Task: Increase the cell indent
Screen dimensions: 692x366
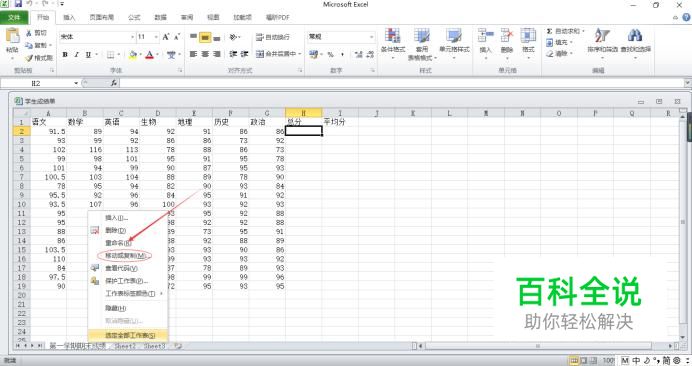Action: point(244,54)
